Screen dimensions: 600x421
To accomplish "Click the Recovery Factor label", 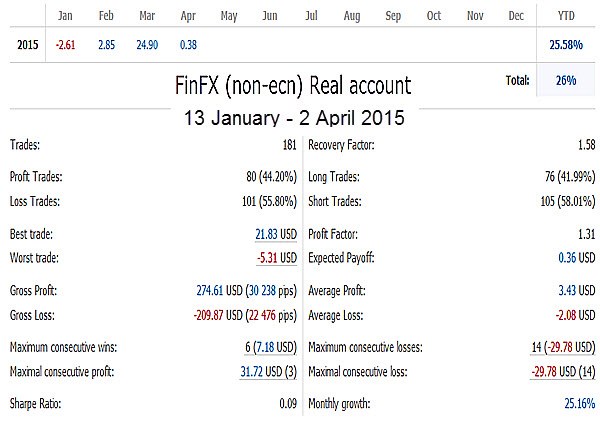I will (341, 145).
